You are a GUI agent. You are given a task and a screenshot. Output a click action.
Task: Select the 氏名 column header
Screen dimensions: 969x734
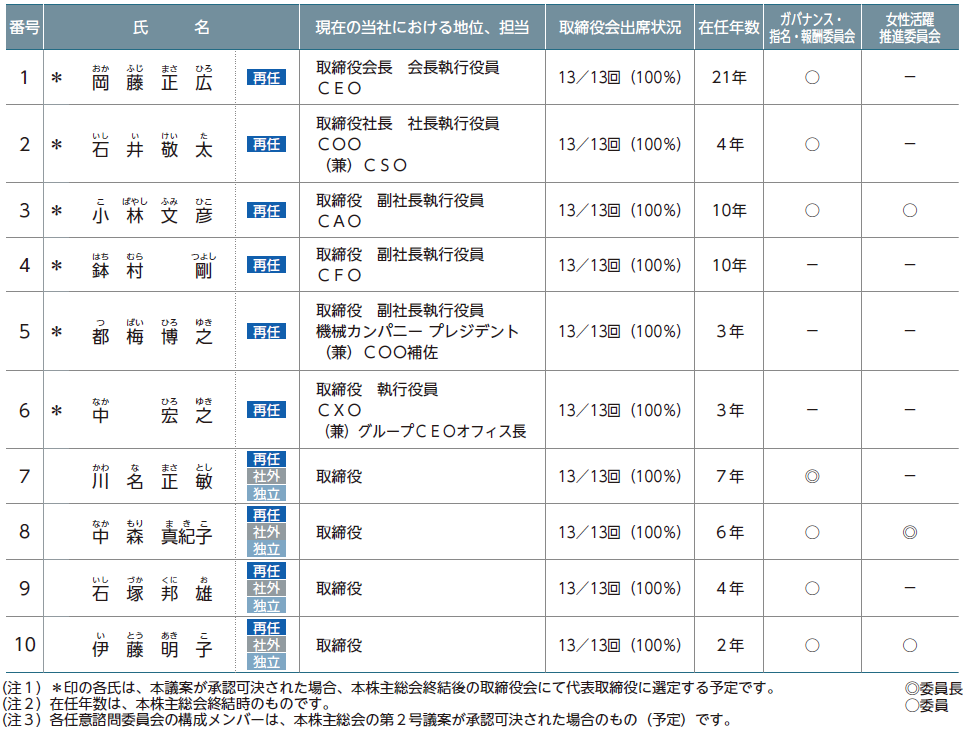pyautogui.click(x=171, y=27)
